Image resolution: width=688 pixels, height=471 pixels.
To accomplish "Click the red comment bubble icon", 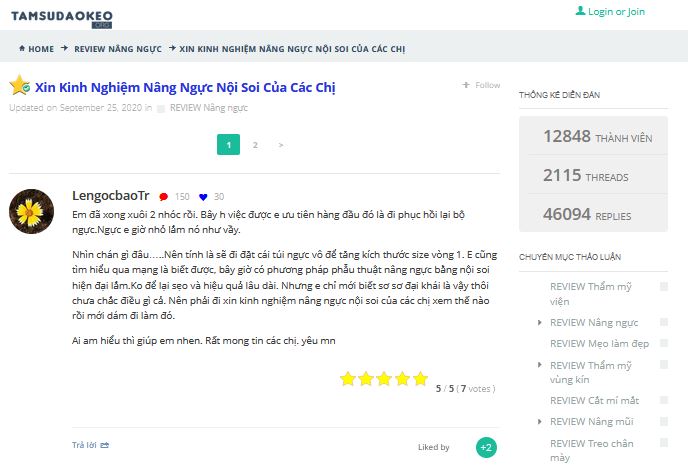I will pos(164,197).
